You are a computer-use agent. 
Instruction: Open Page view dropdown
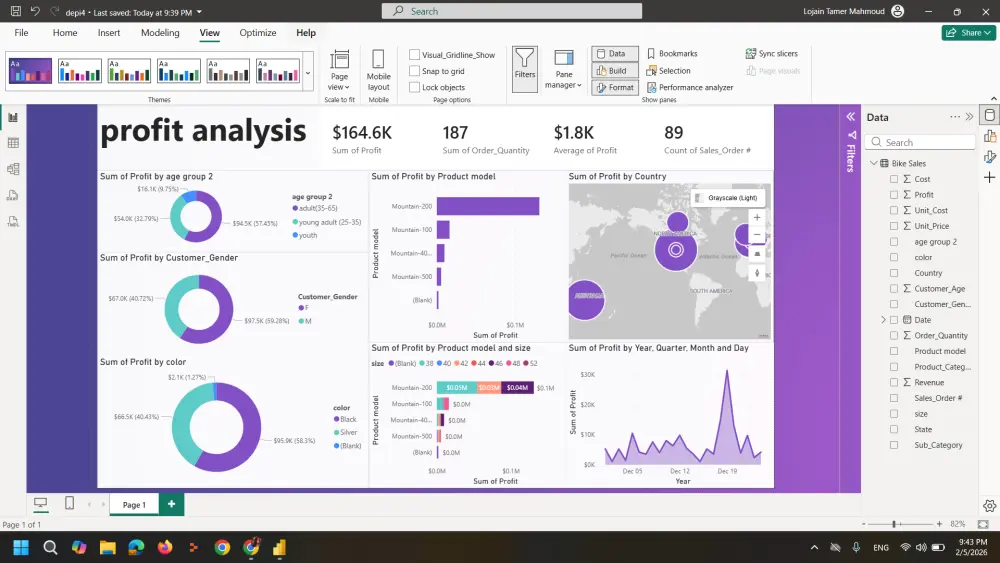pos(339,70)
